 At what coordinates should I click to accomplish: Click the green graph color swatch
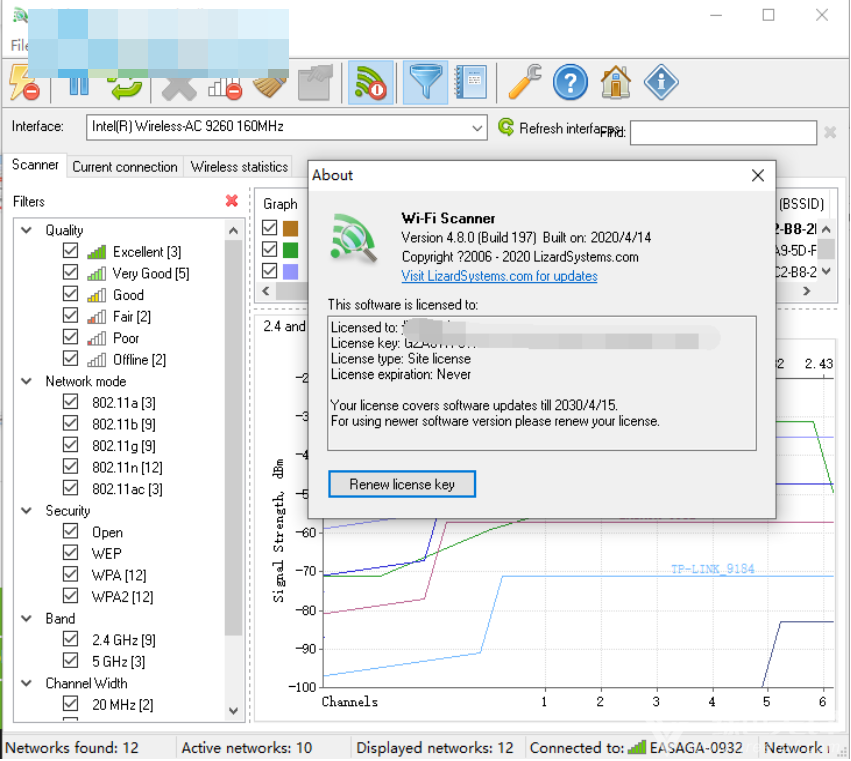tap(290, 250)
